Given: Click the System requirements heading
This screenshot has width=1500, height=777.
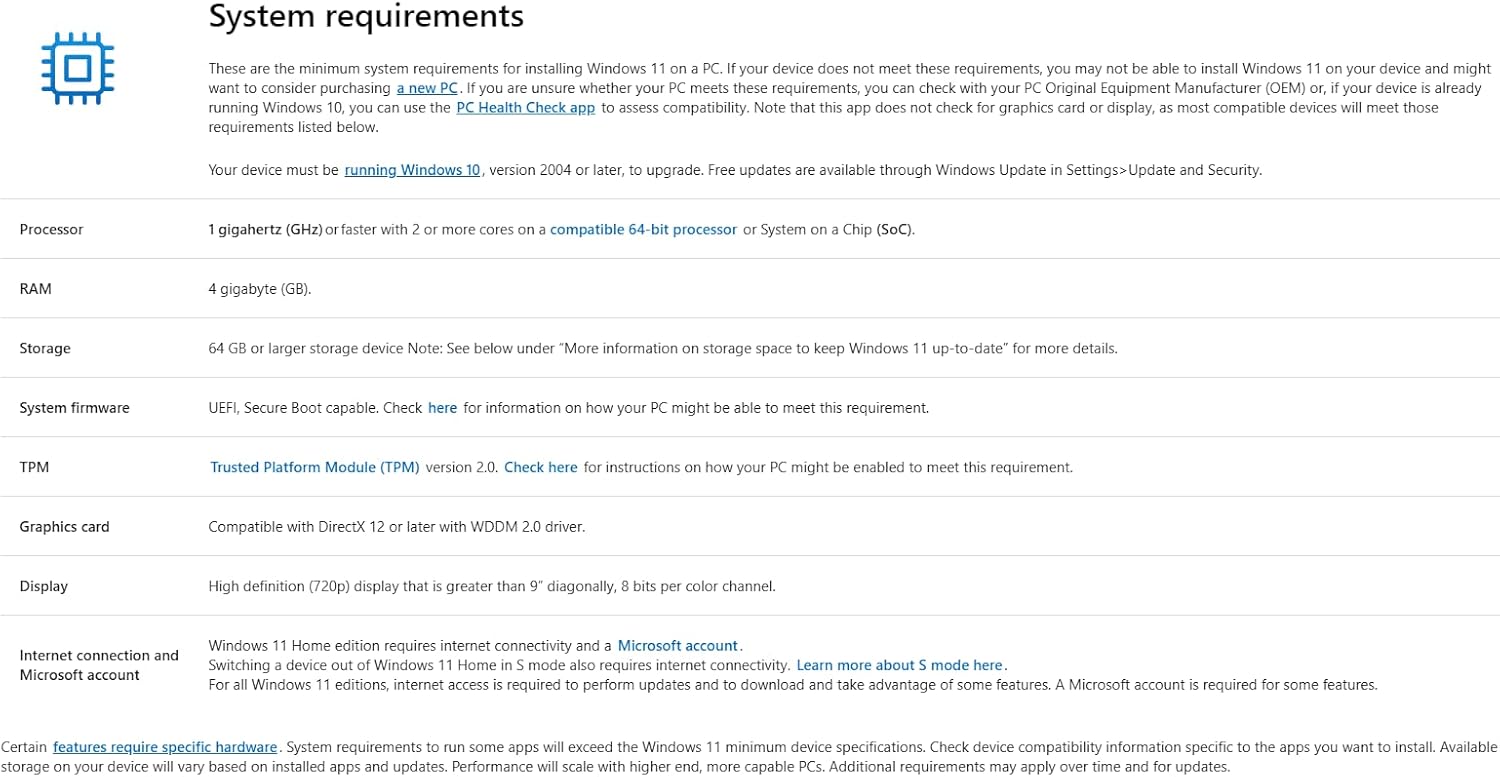Looking at the screenshot, I should pyautogui.click(x=365, y=17).
